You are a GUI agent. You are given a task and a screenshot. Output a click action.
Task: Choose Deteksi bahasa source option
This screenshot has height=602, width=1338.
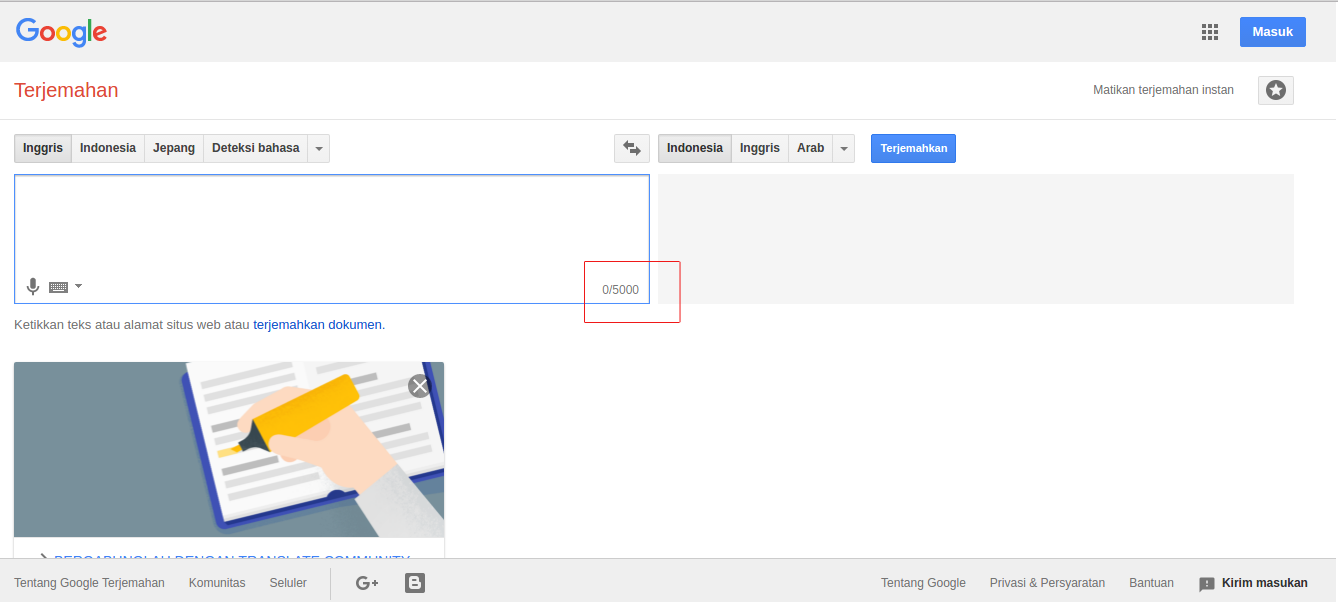256,148
